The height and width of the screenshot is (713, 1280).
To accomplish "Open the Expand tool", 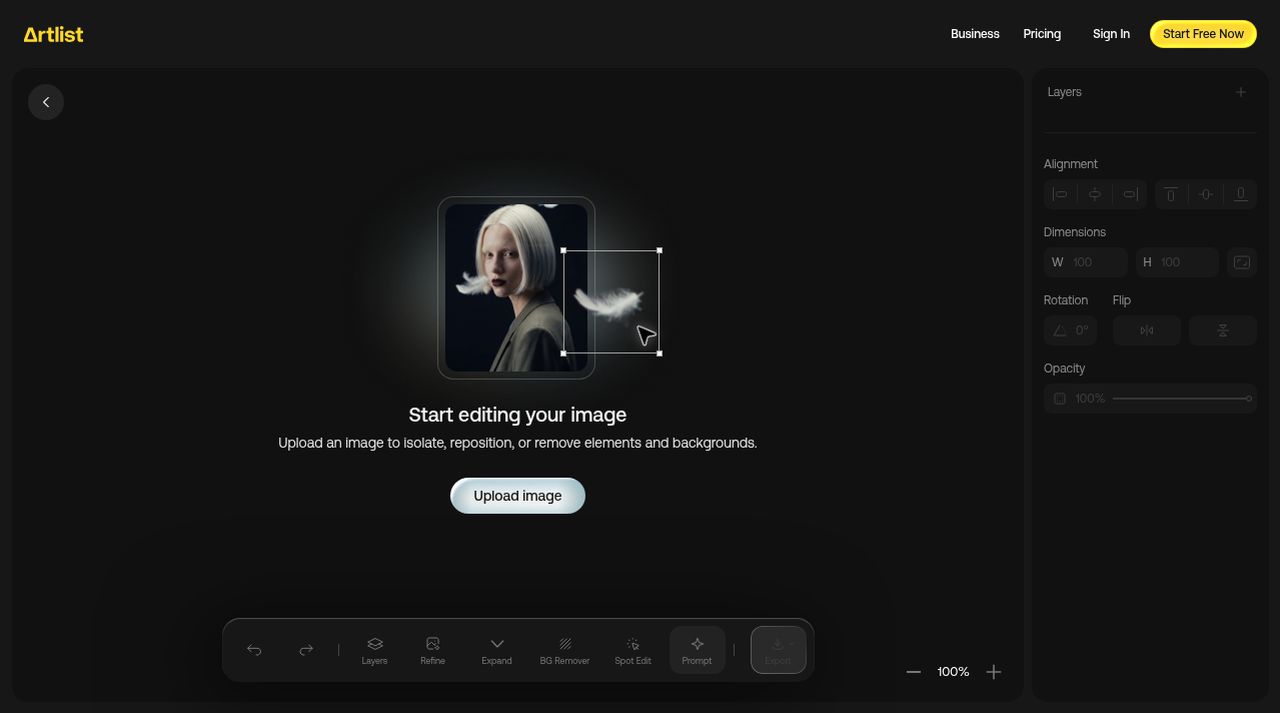I will pos(497,650).
